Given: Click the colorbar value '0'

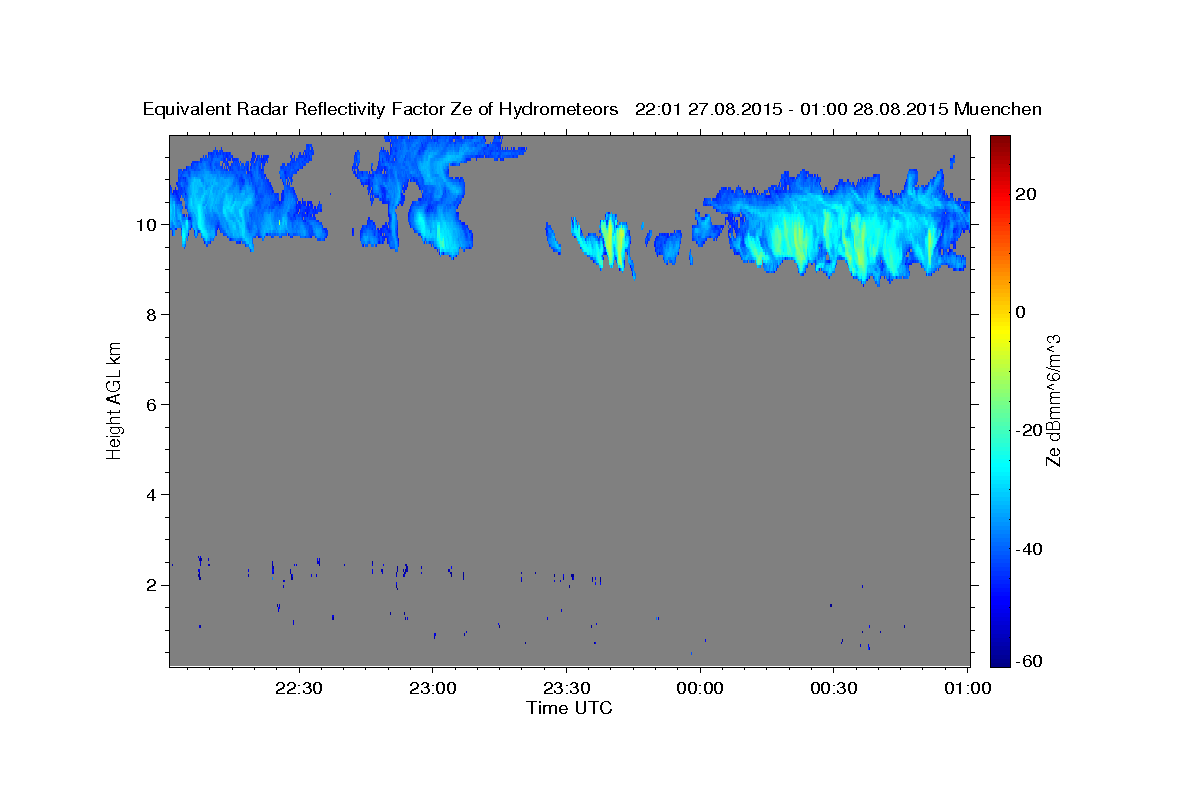Looking at the screenshot, I should 1021,312.
